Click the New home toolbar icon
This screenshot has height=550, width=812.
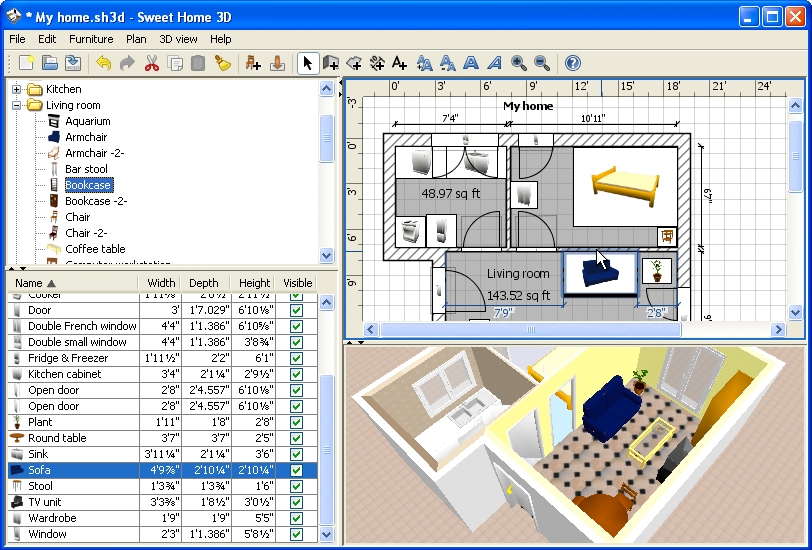coord(27,63)
